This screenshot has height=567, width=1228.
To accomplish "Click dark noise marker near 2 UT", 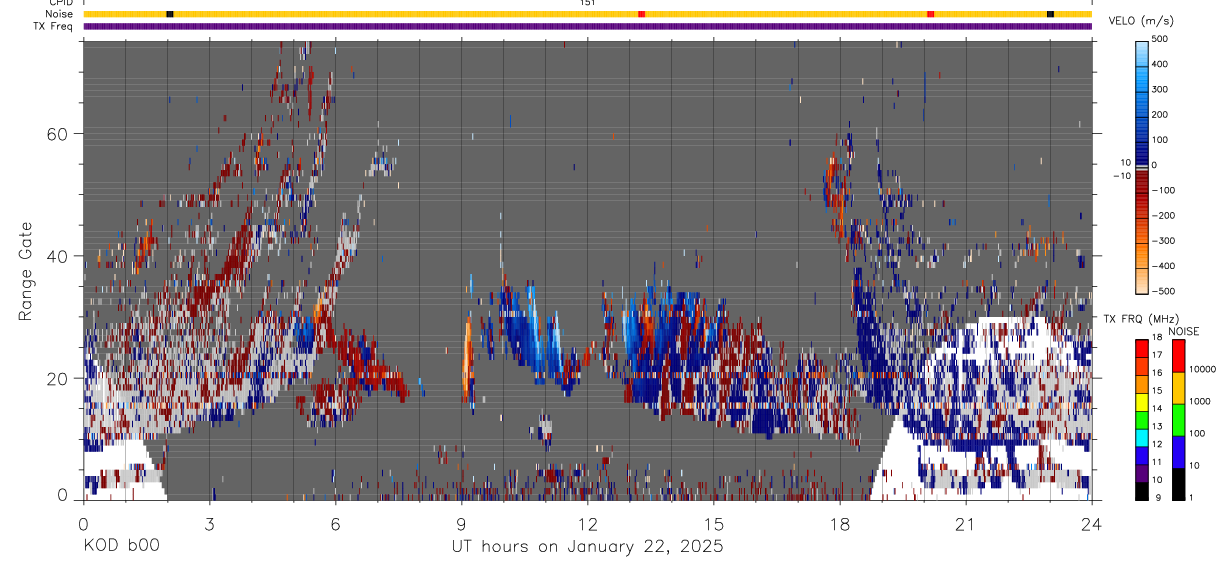I will (x=170, y=14).
